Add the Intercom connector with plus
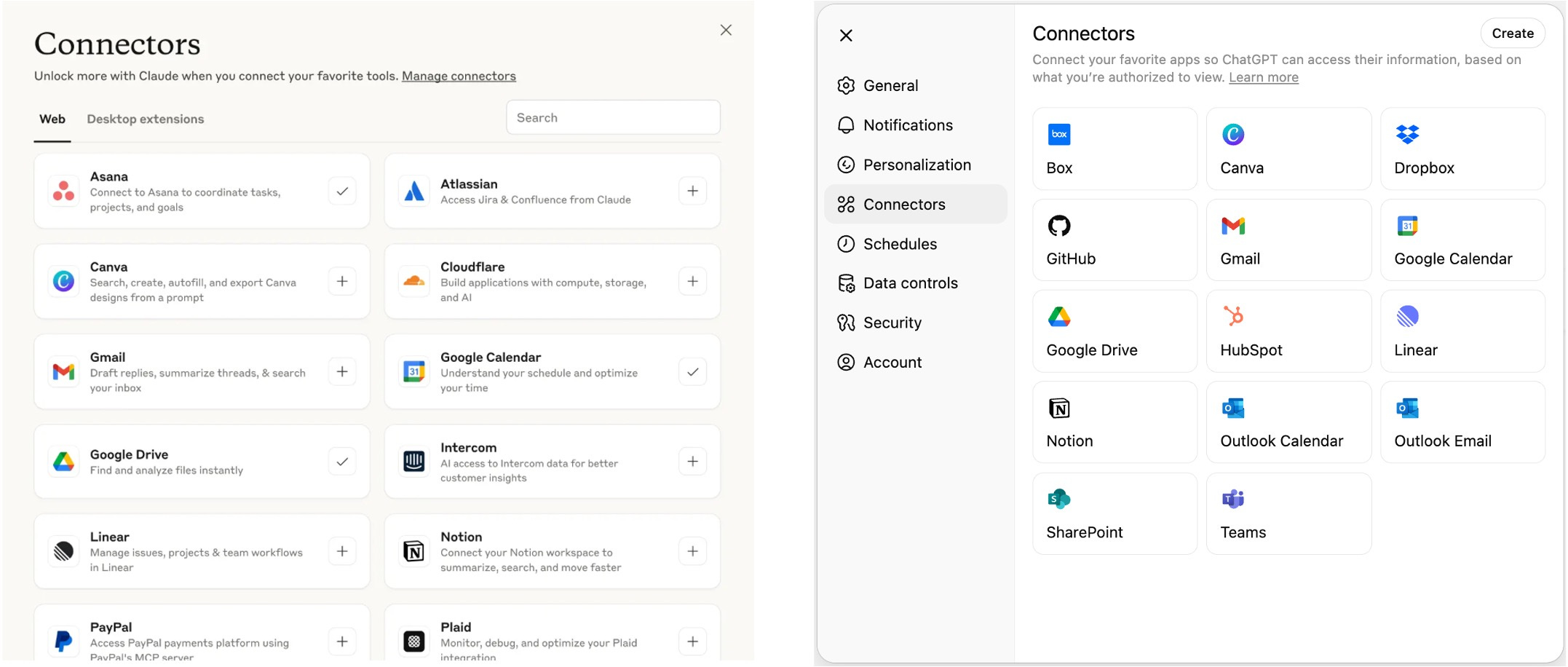This screenshot has width=1568, height=667. pyautogui.click(x=692, y=462)
